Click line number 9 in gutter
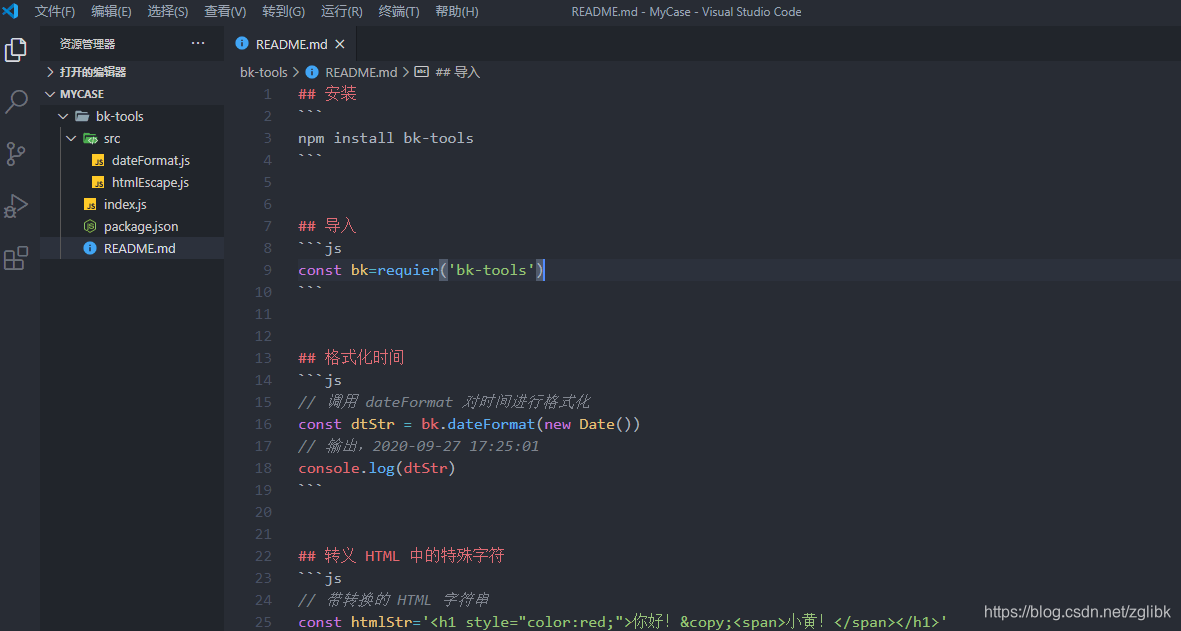1181x631 pixels. pyautogui.click(x=267, y=270)
